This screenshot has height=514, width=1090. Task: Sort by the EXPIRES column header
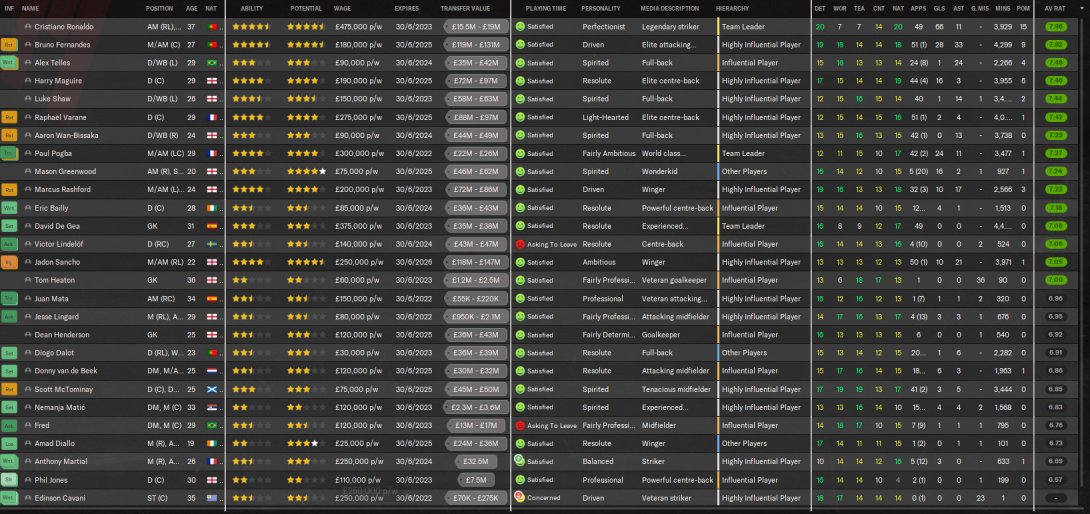click(x=407, y=8)
